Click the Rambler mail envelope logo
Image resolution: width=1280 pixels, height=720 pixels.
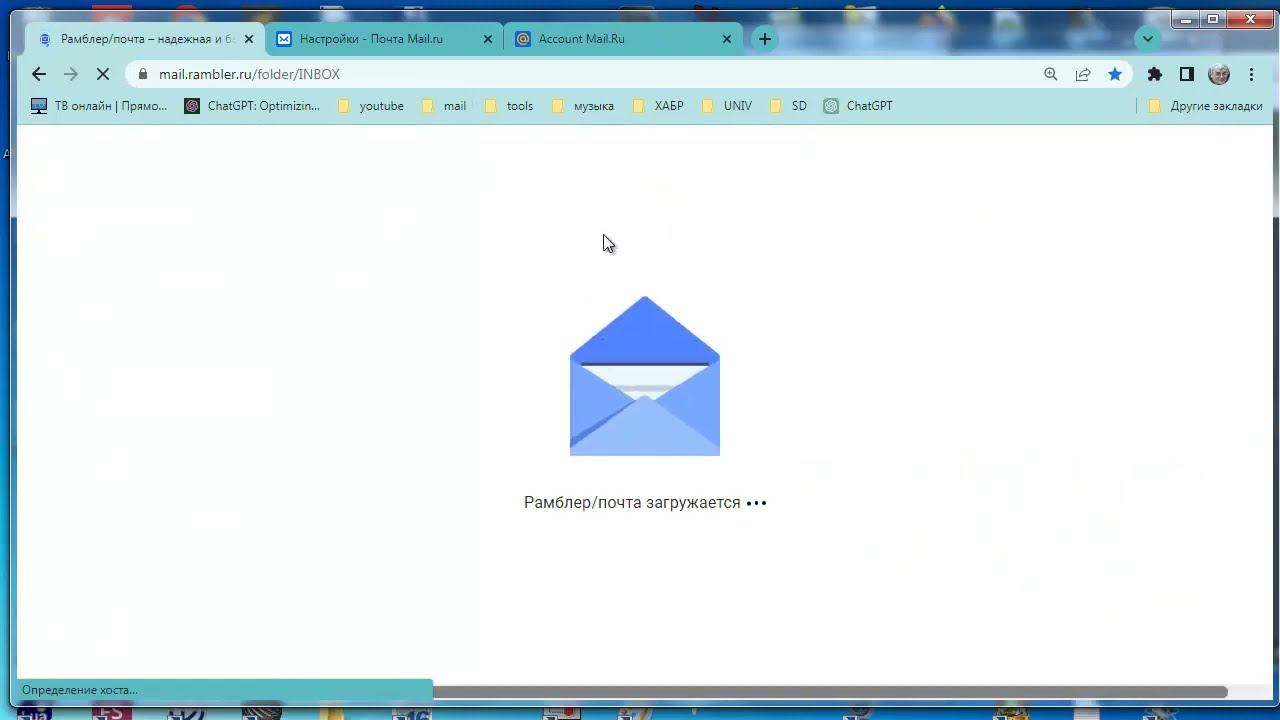click(645, 376)
